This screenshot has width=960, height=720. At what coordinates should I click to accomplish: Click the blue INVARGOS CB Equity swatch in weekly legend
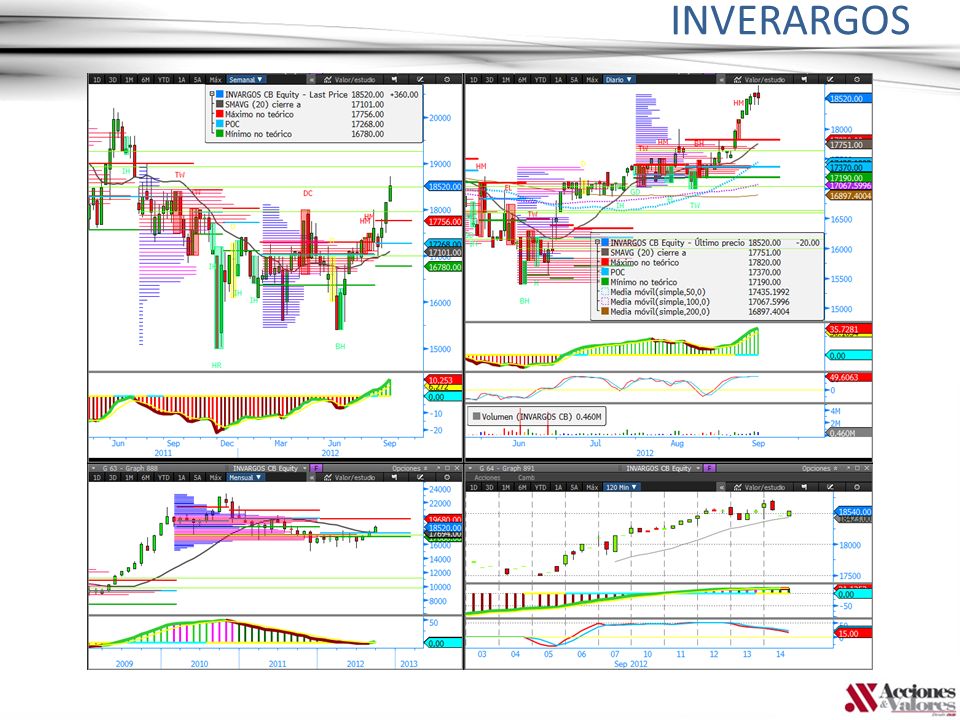click(219, 95)
